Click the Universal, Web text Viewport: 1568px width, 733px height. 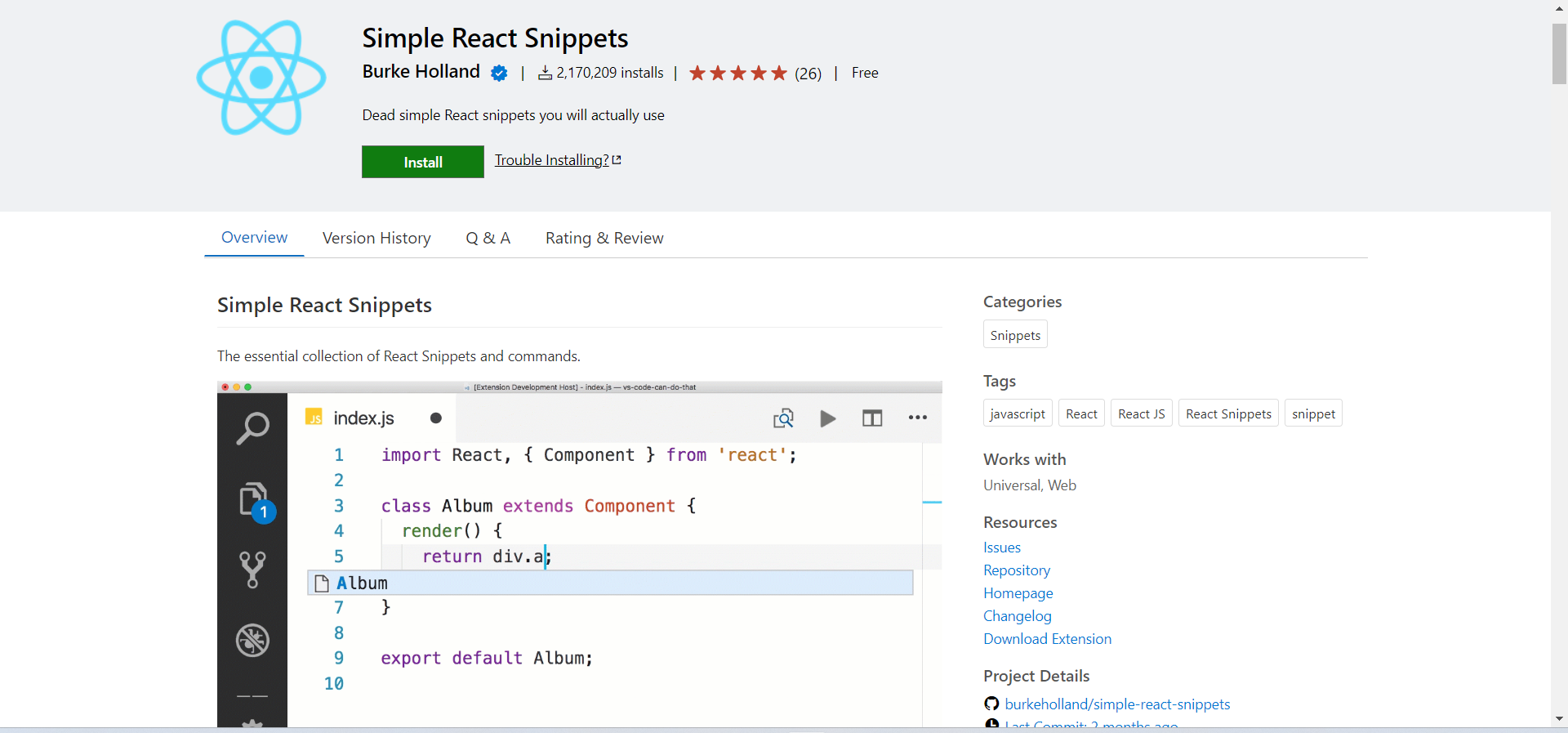(x=1030, y=485)
